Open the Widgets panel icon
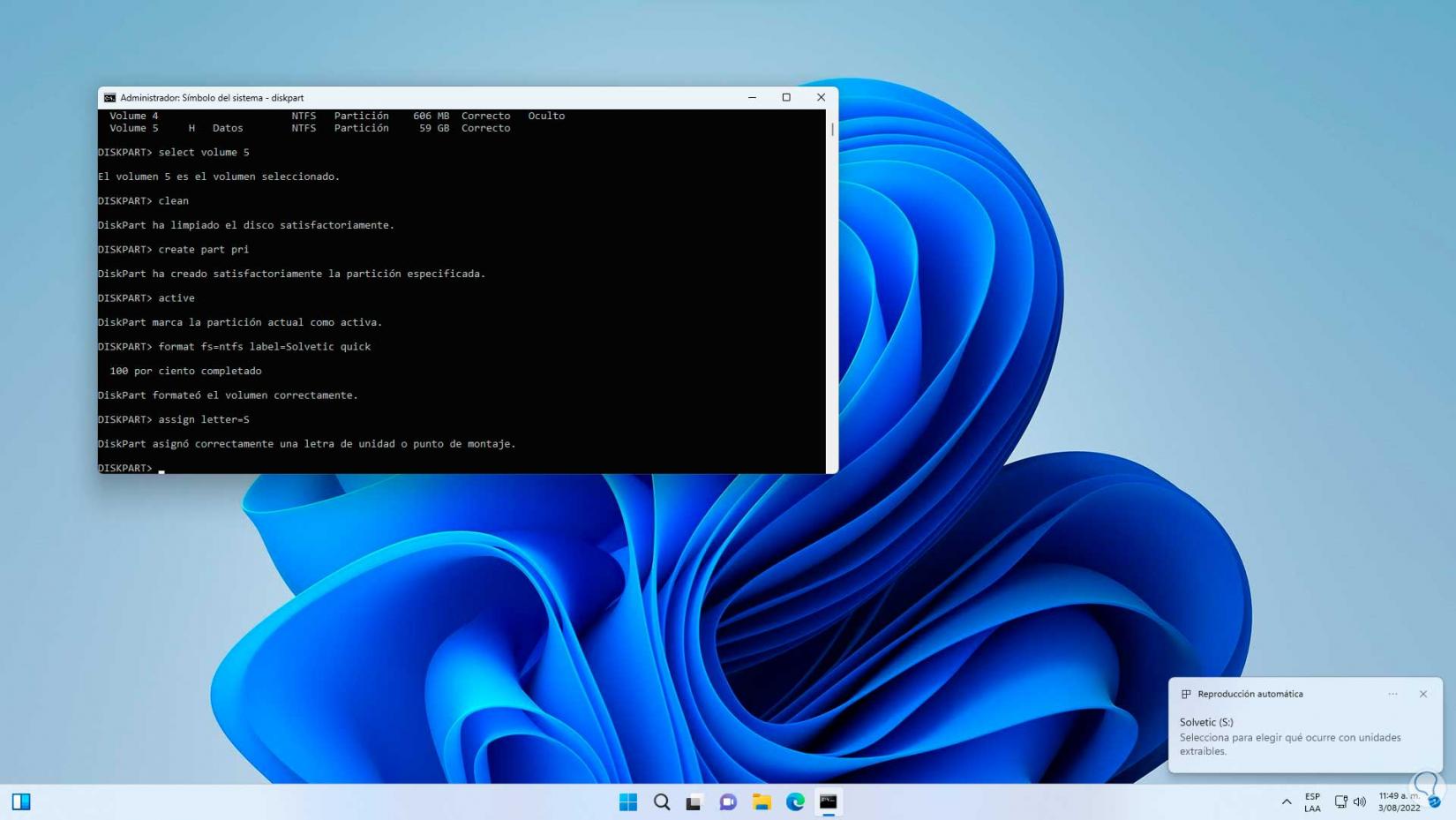Viewport: 1456px width, 820px height. tap(21, 801)
